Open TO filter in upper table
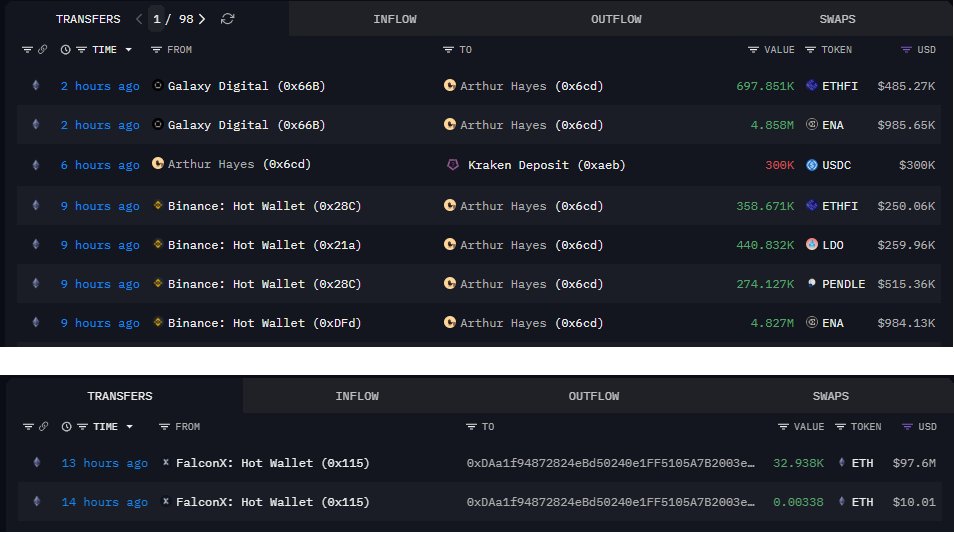Screen dimensions: 954x550 pyautogui.click(x=448, y=50)
